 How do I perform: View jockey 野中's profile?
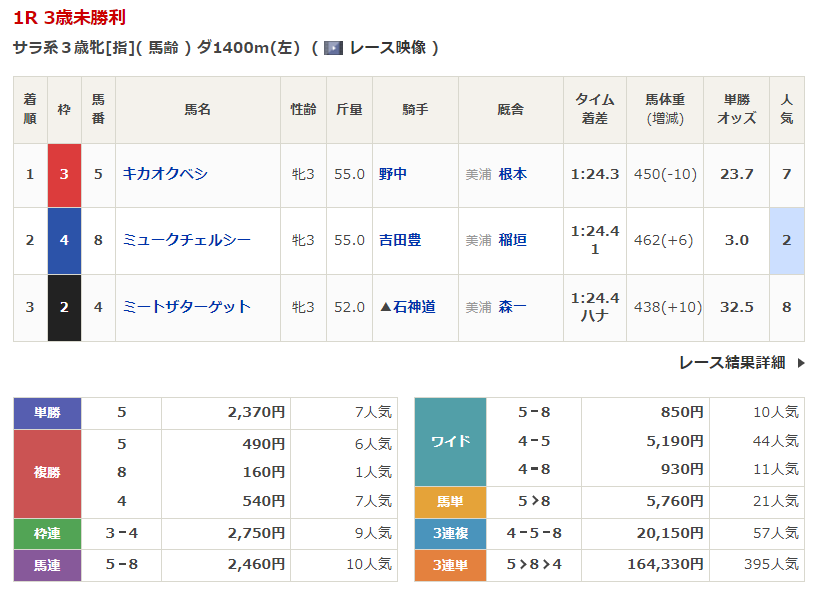(393, 174)
